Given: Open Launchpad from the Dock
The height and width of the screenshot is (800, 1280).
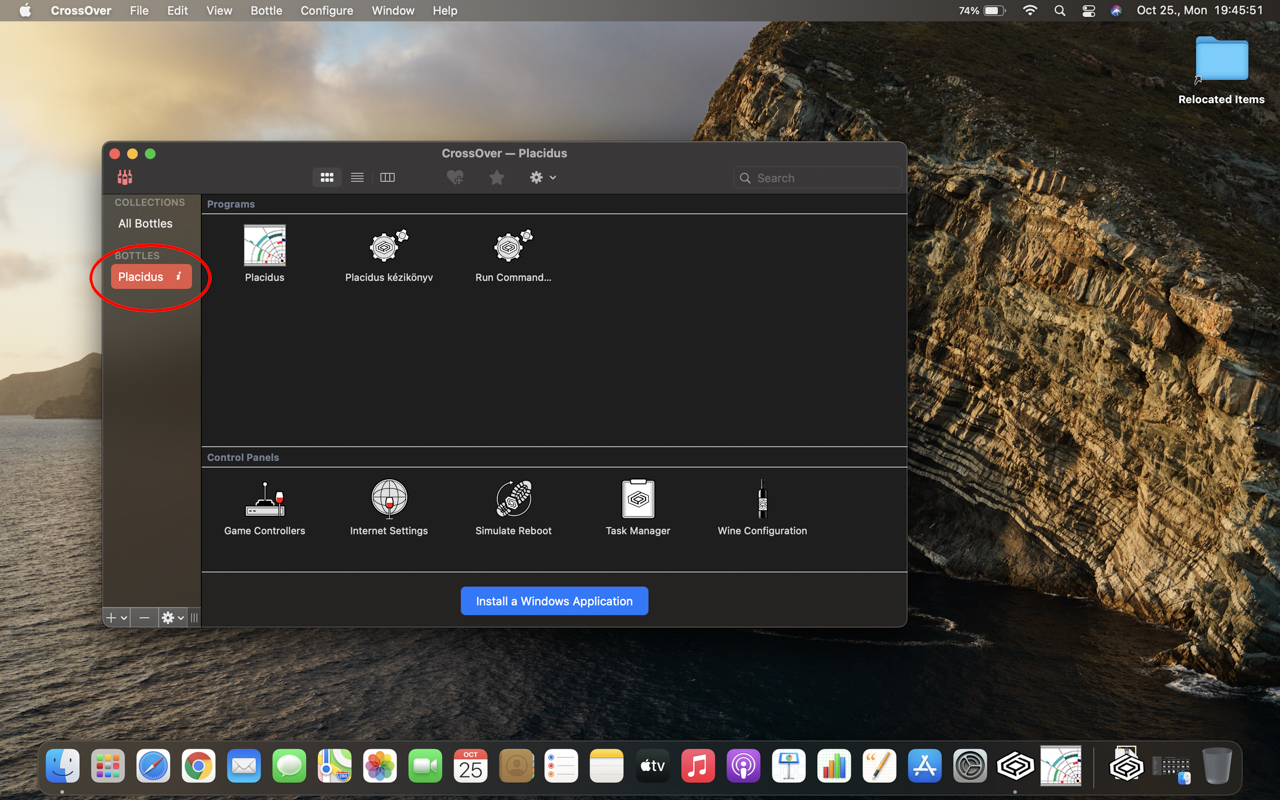Looking at the screenshot, I should click(108, 767).
